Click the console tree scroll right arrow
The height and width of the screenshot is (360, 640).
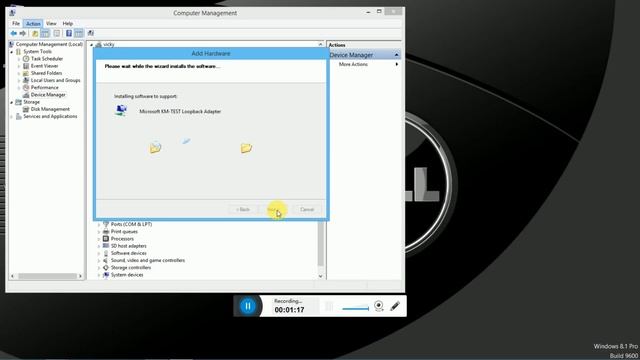[x=80, y=276]
